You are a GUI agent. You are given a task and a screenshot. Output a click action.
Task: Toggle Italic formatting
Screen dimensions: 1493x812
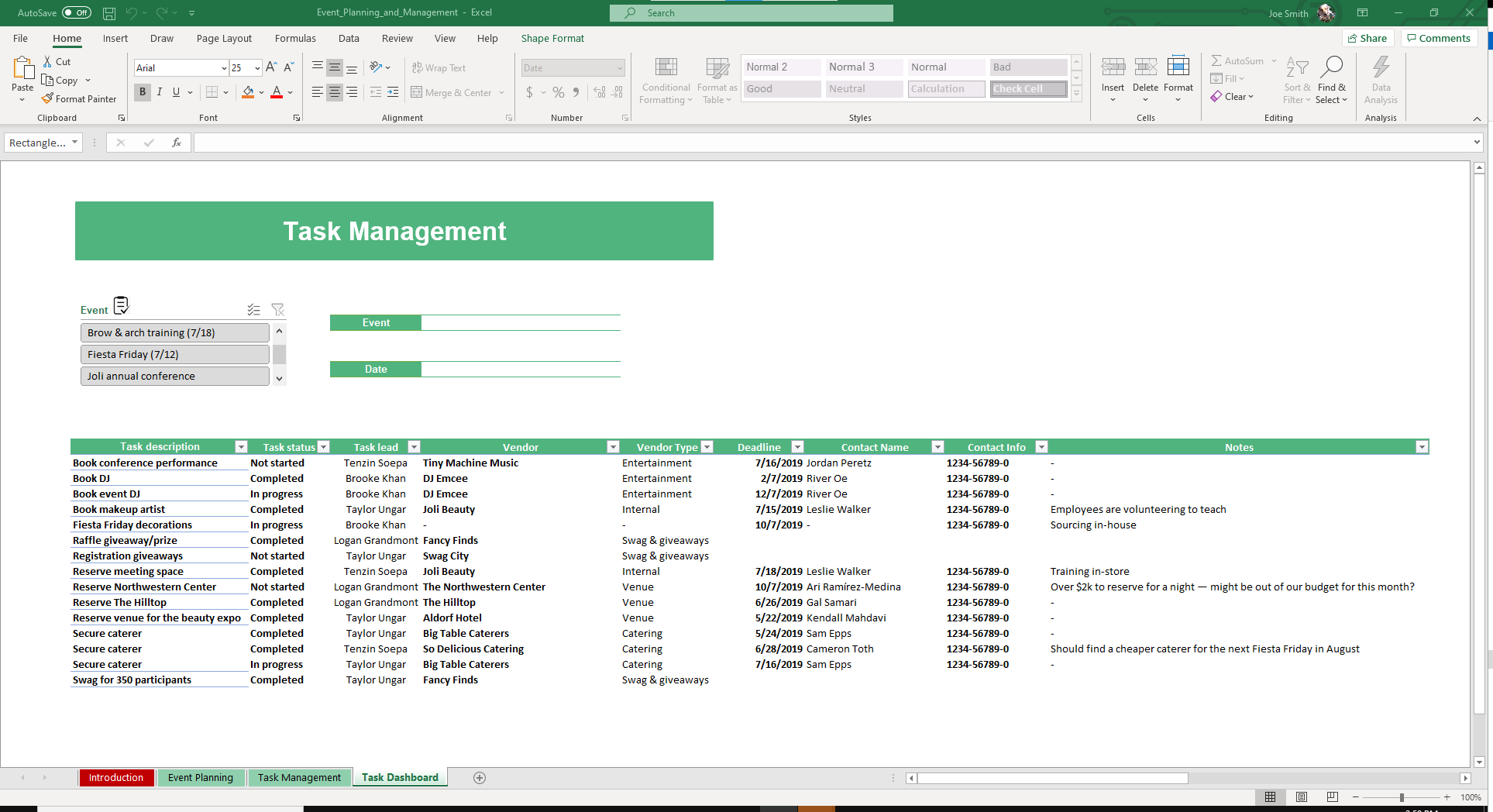(160, 92)
